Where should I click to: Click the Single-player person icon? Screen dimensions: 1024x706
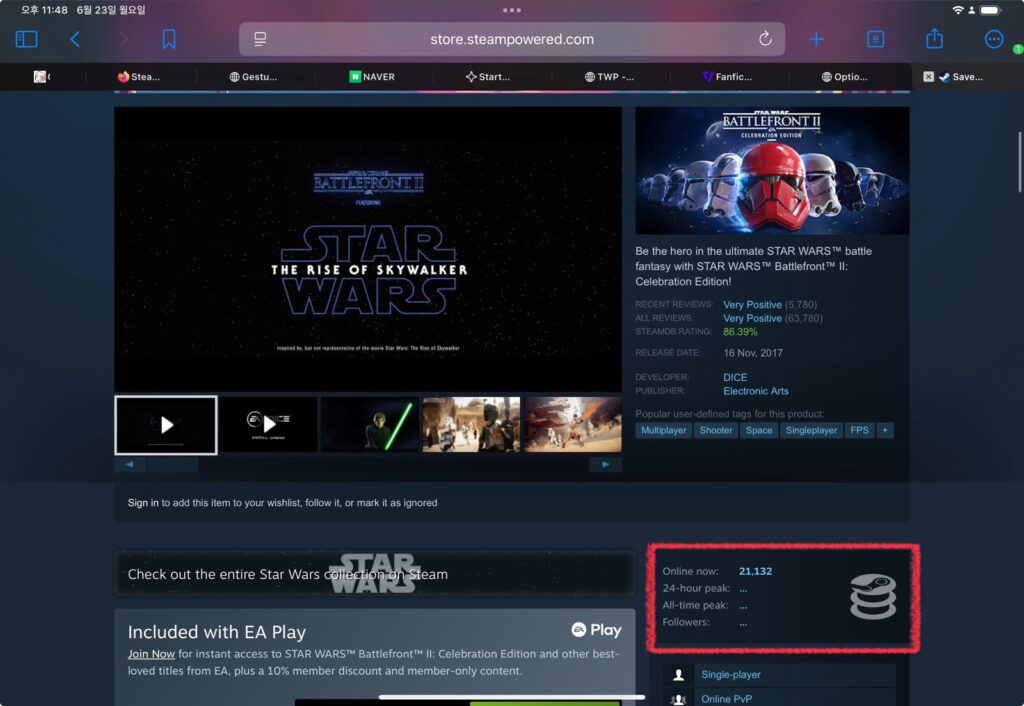(679, 675)
